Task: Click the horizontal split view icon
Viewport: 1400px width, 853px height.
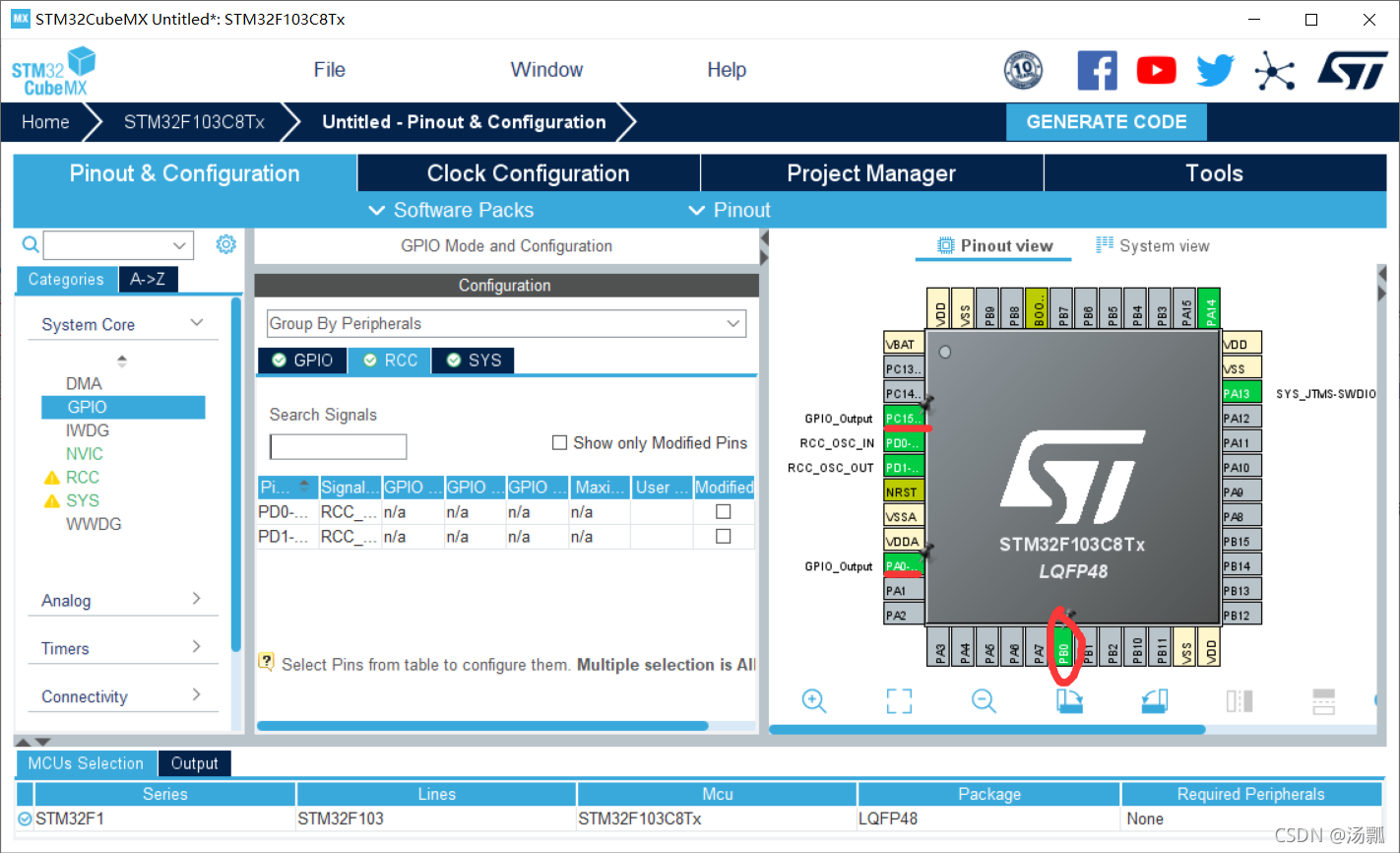Action: click(x=1324, y=700)
